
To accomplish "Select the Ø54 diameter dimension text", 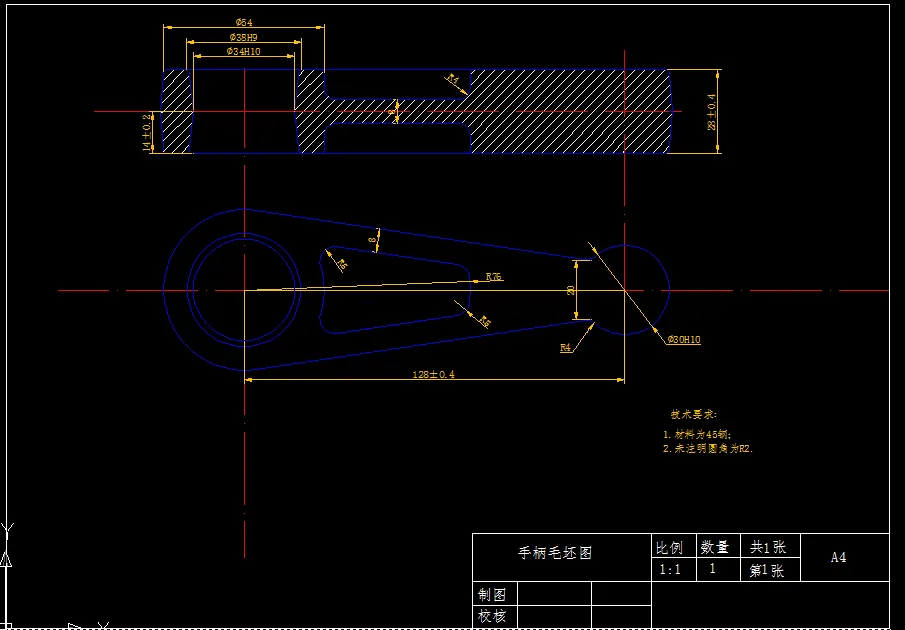I will click(x=244, y=22).
